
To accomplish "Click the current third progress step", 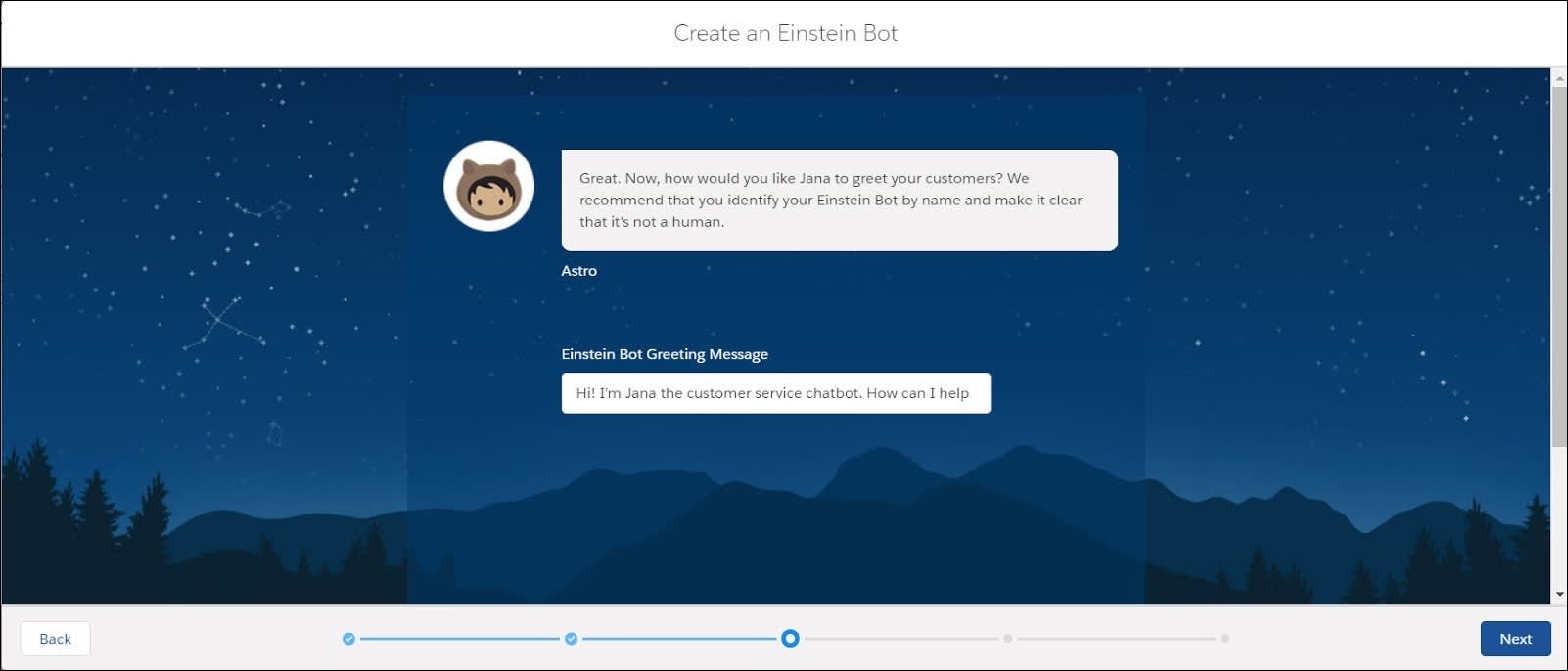I will [x=790, y=639].
